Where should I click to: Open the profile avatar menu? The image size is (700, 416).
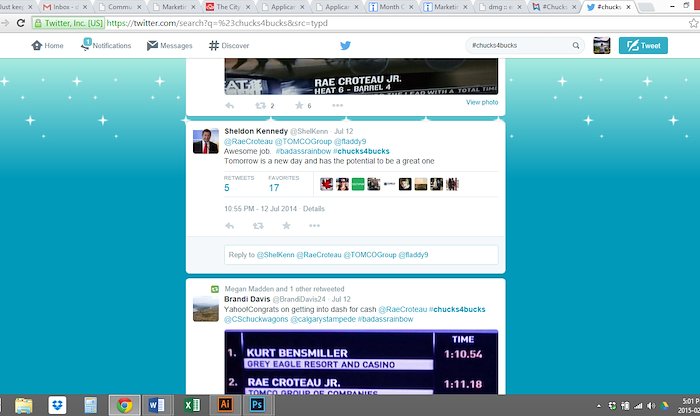pyautogui.click(x=601, y=46)
